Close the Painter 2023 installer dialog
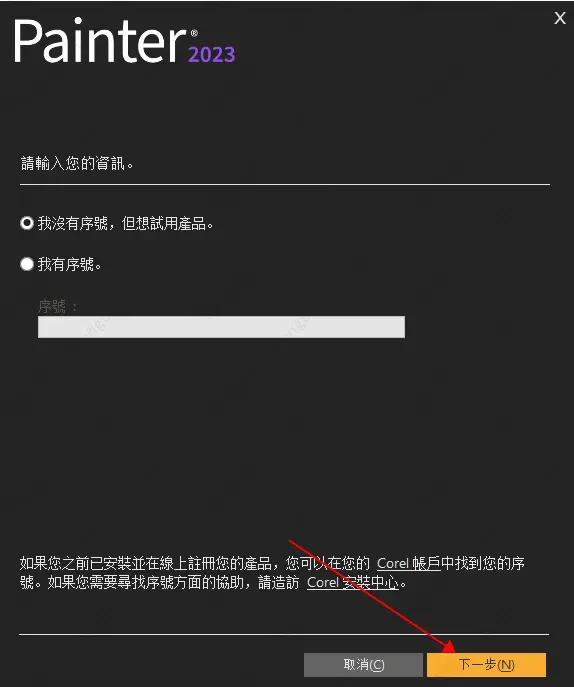This screenshot has width=574, height=687. 560,18
